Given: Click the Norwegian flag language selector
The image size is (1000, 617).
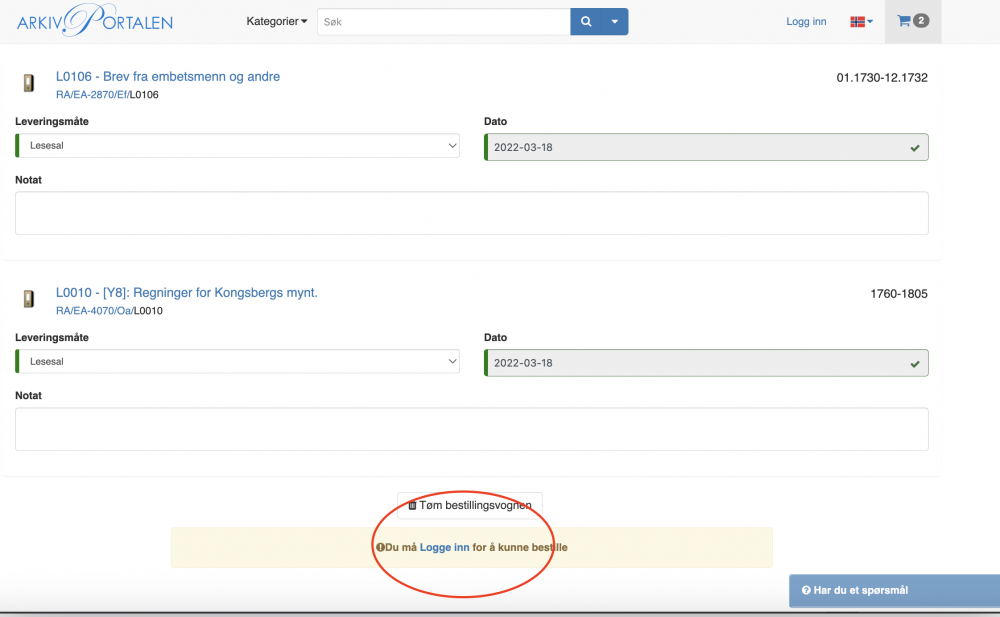Looking at the screenshot, I should [860, 22].
